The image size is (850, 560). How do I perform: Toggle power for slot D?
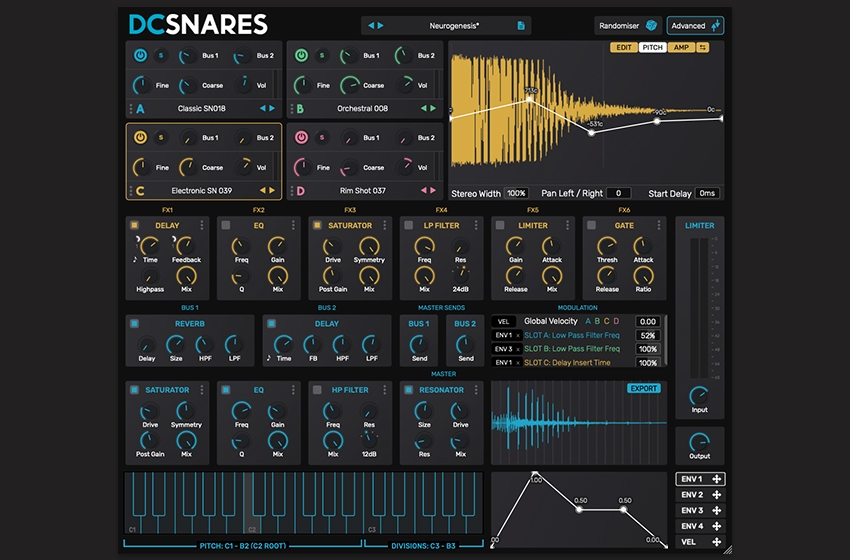301,138
